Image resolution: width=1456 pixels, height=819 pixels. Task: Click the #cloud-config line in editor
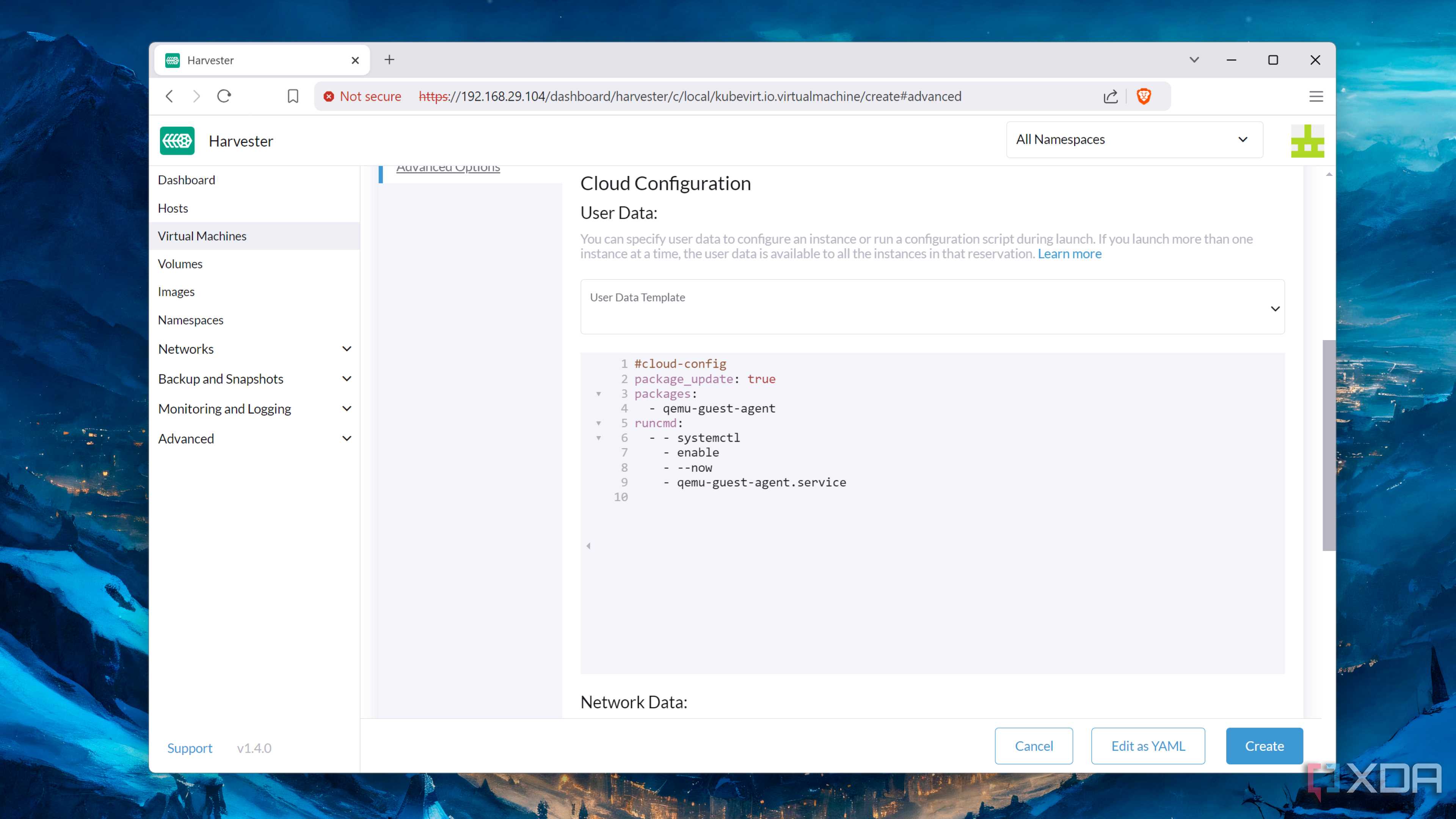point(680,364)
